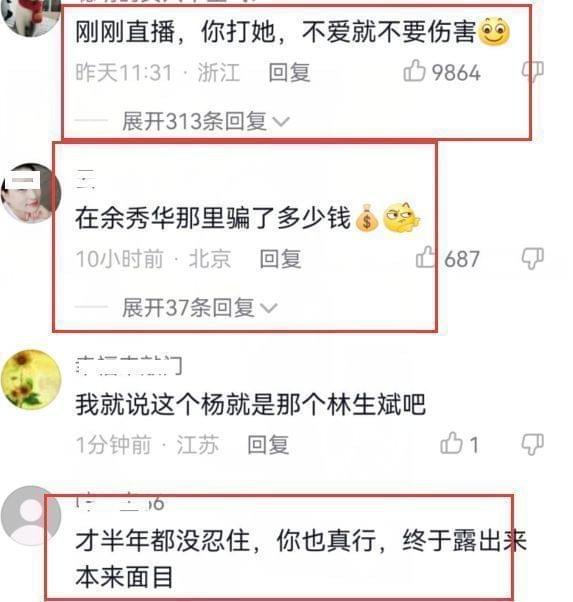Open the gray default avatar profile
The image size is (573, 602).
[31, 515]
